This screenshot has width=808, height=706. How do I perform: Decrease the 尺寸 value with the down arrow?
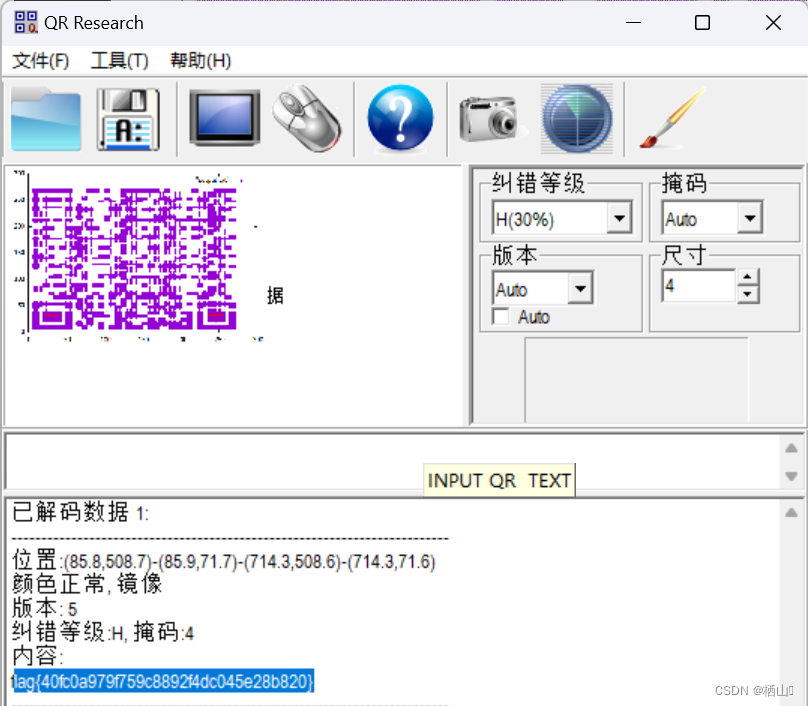(x=748, y=294)
